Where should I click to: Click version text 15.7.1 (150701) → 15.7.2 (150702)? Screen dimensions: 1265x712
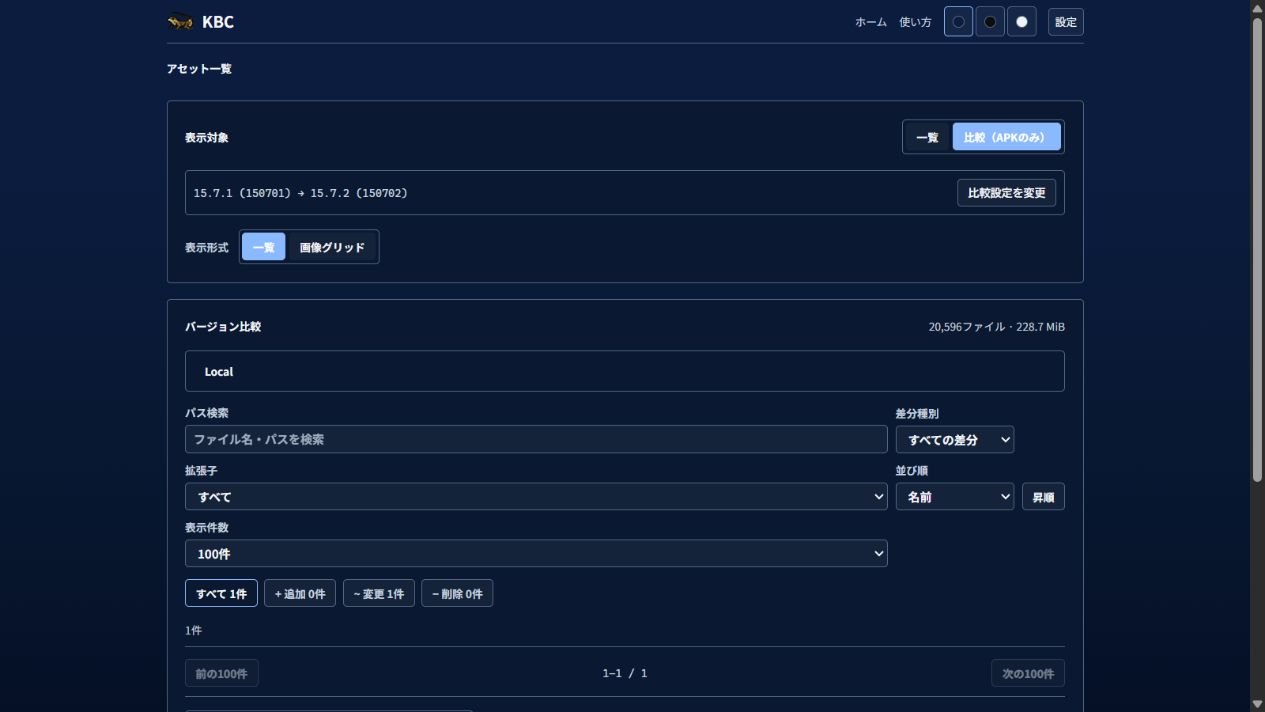tap(301, 193)
